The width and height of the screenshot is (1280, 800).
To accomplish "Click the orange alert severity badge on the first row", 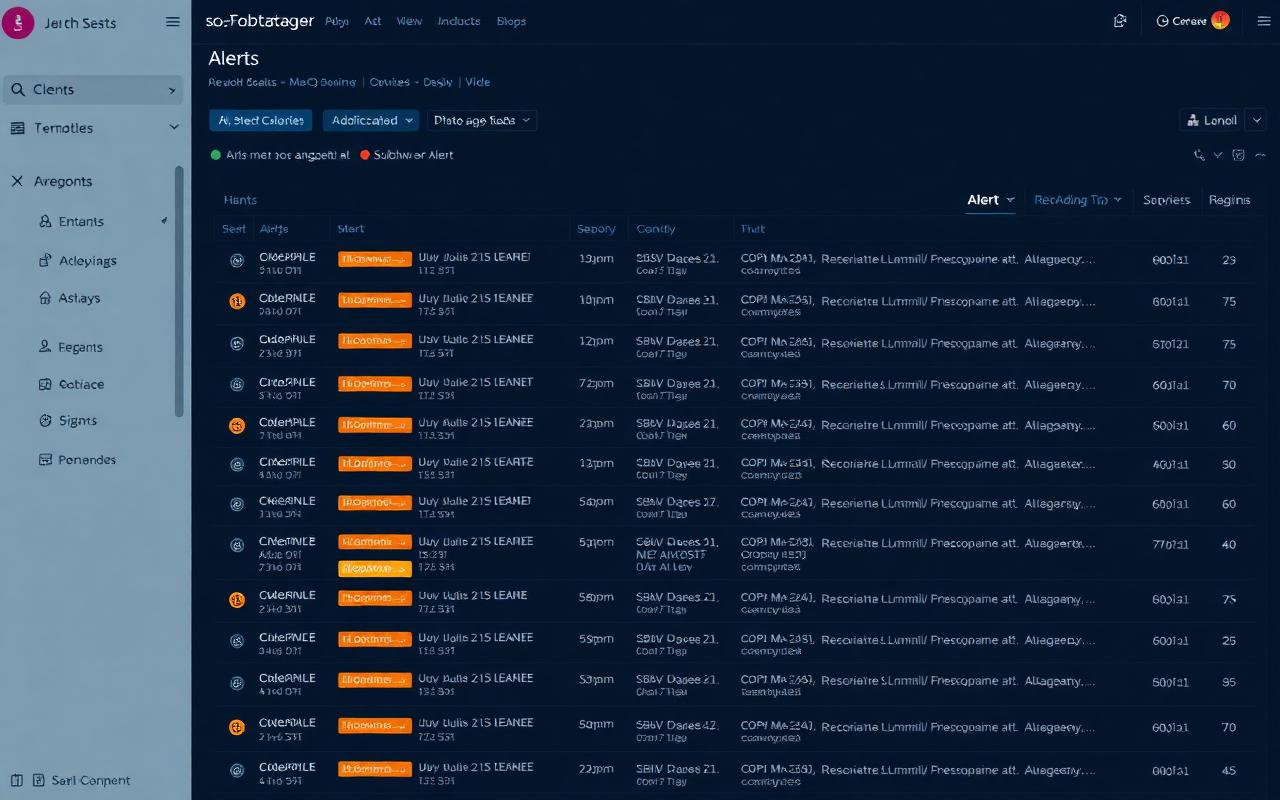I will click(374, 257).
